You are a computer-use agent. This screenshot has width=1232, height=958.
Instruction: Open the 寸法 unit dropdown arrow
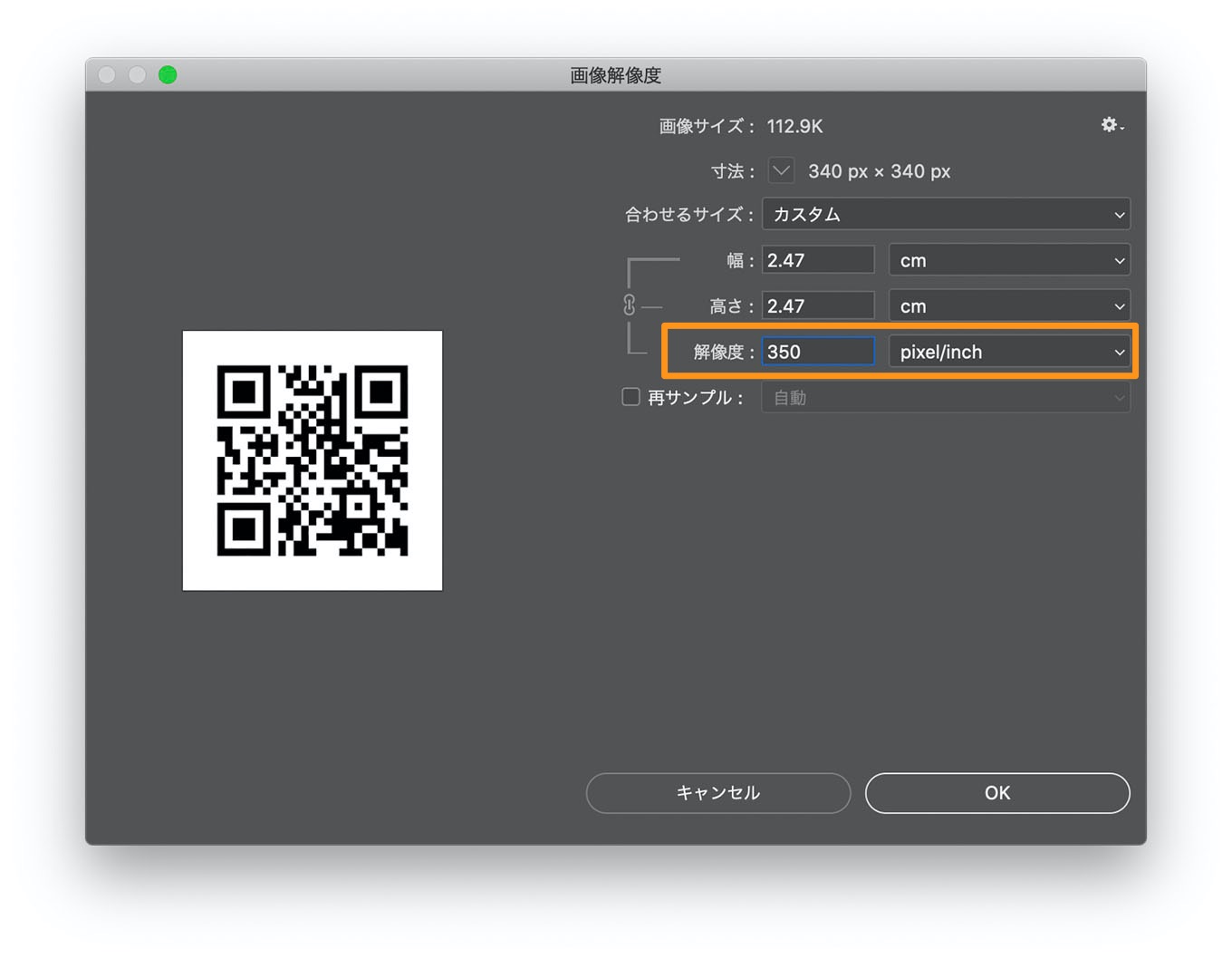(x=781, y=170)
